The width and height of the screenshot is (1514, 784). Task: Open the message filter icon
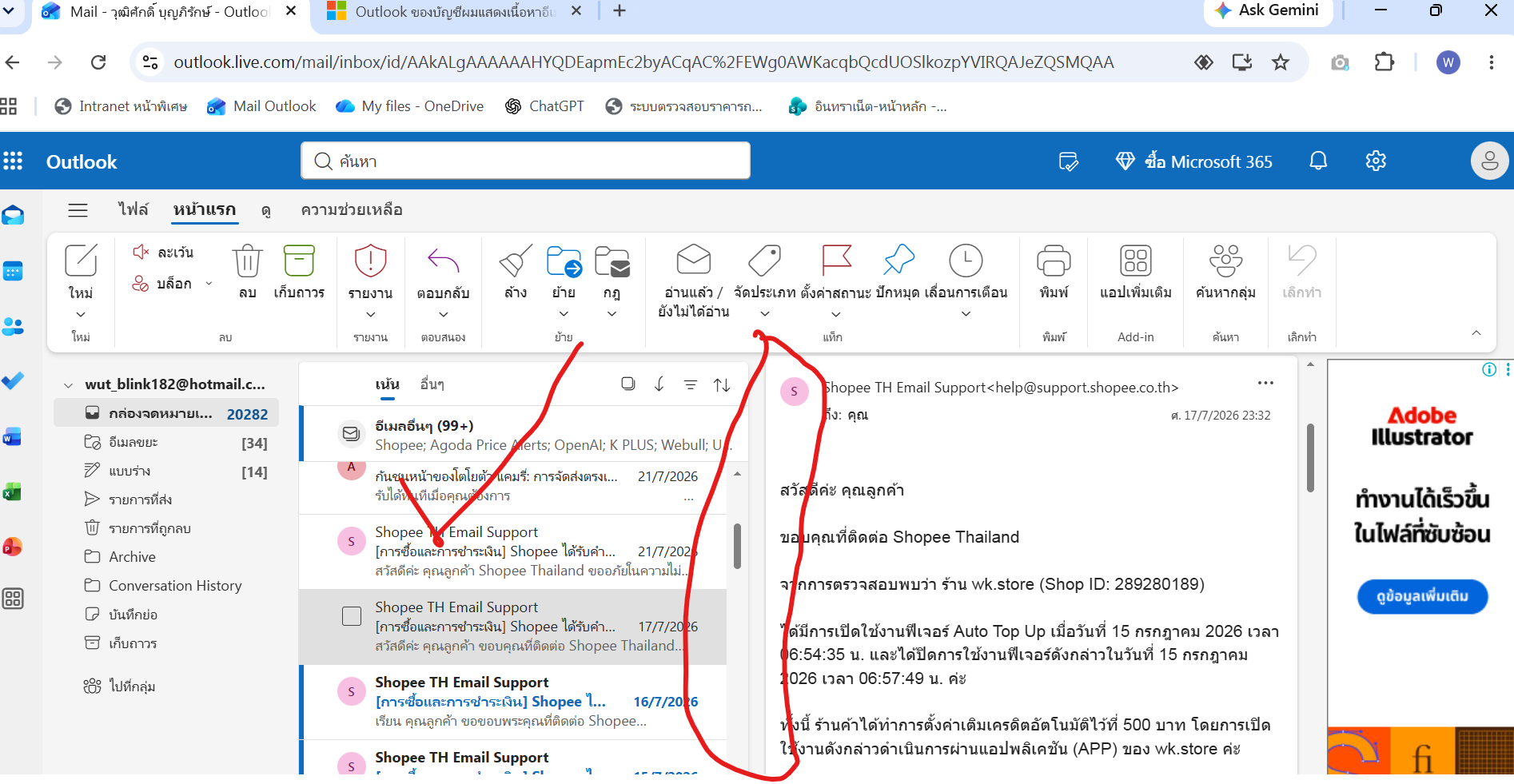tap(691, 384)
